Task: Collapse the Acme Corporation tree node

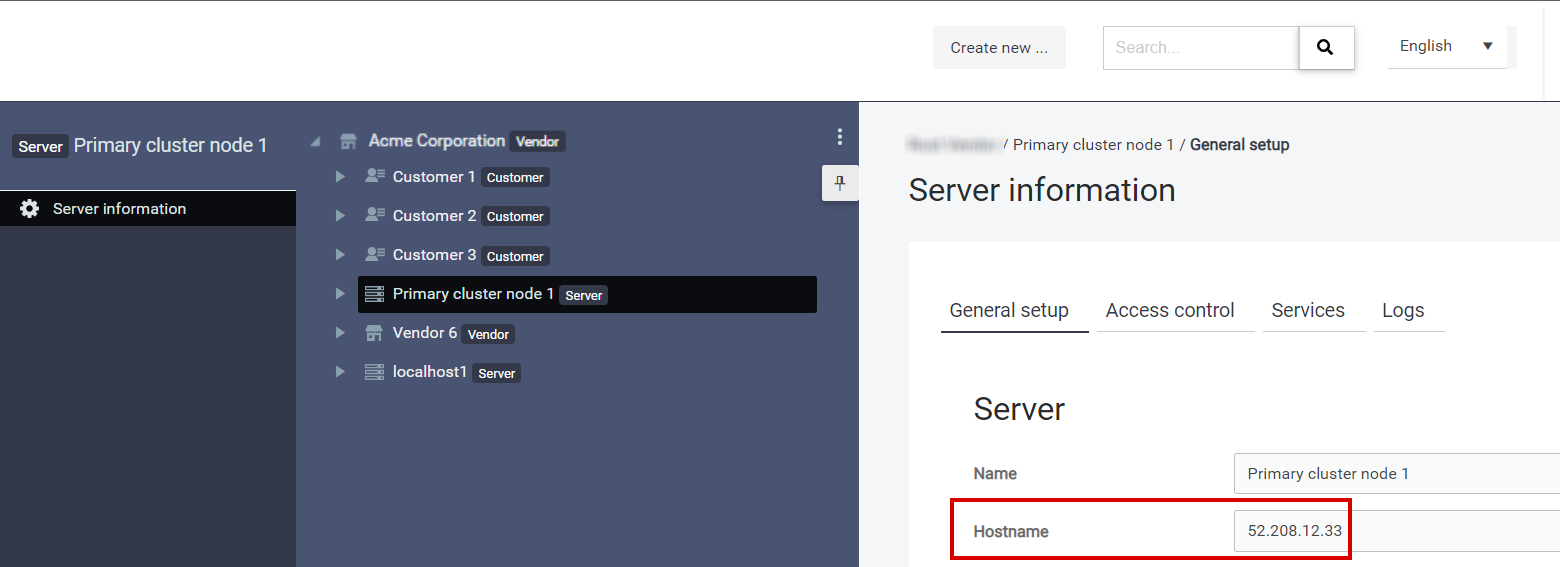Action: [x=316, y=142]
